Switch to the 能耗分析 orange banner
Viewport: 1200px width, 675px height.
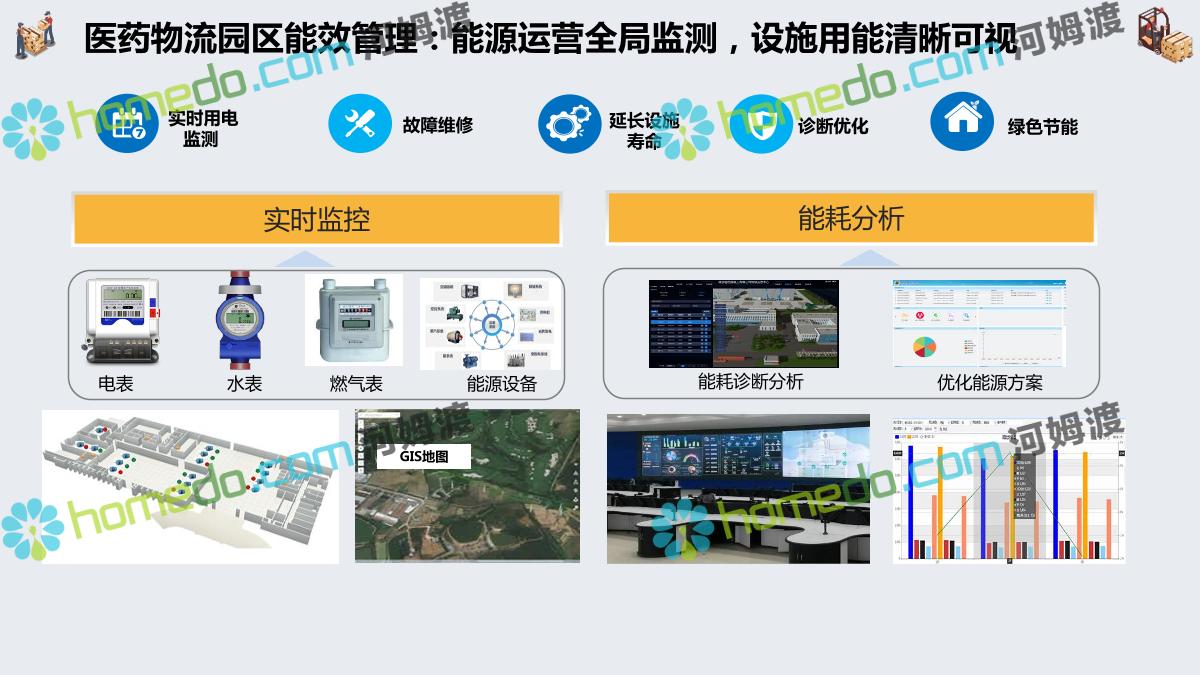pos(850,218)
